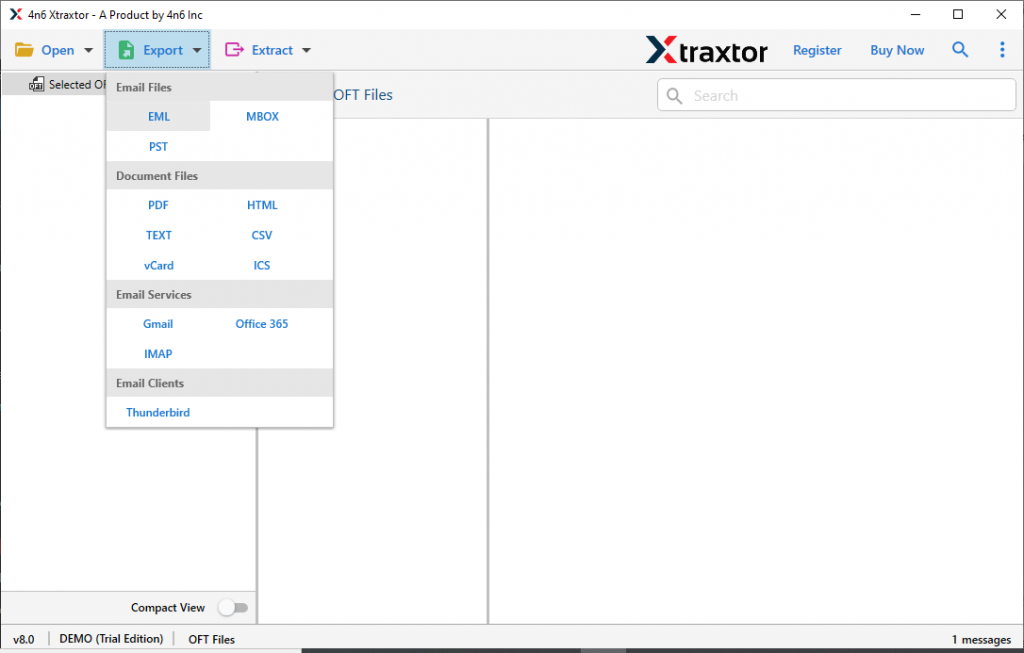Click the magnifier search icon in toolbar
1024x653 pixels.
pos(960,50)
